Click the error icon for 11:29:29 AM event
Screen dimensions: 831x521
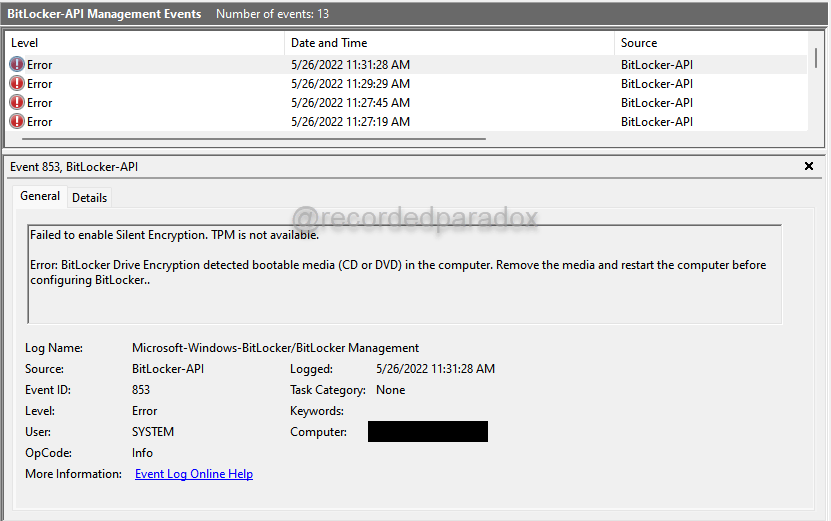click(x=17, y=84)
